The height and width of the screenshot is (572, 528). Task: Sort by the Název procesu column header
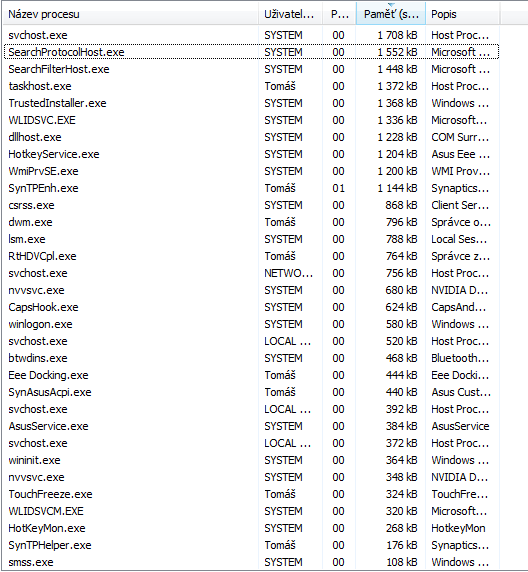(131, 14)
